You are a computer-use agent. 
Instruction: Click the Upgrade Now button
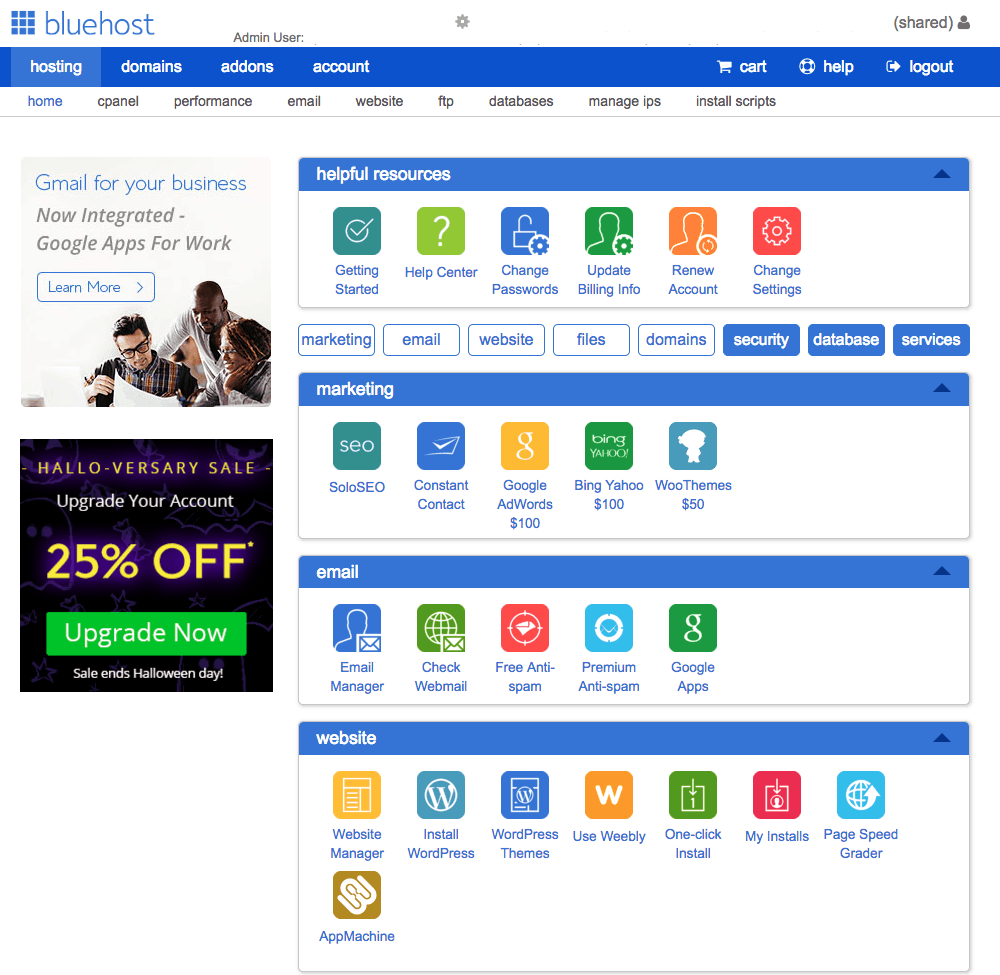(146, 633)
